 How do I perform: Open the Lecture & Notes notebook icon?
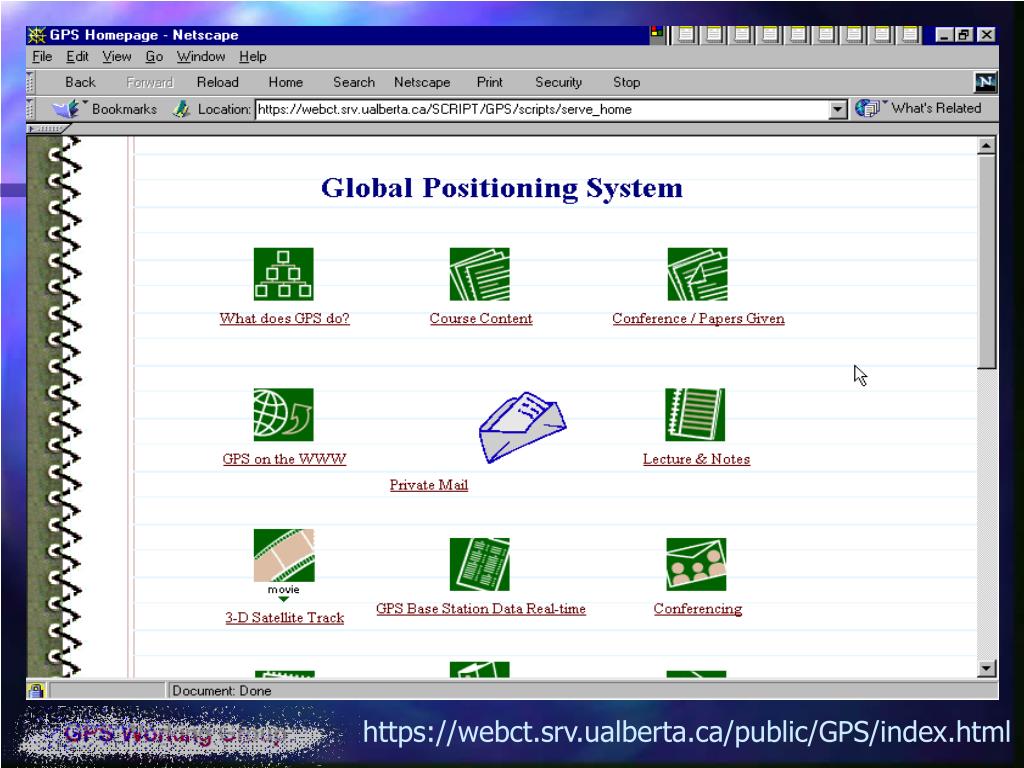point(695,415)
